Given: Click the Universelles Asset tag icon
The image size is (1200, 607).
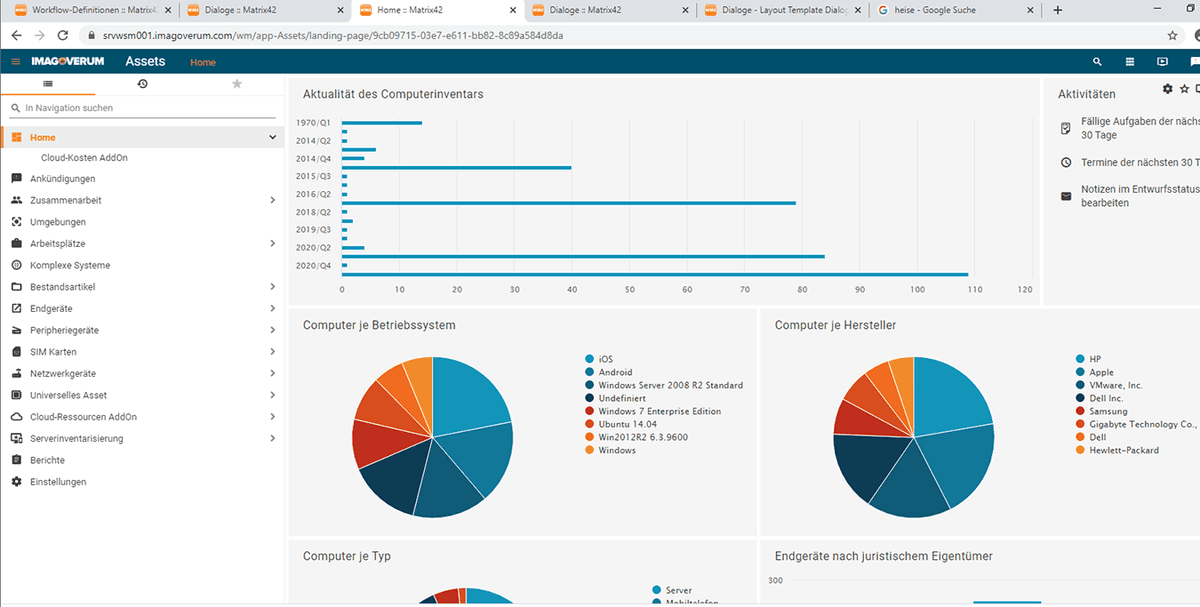Looking at the screenshot, I should 16,395.
